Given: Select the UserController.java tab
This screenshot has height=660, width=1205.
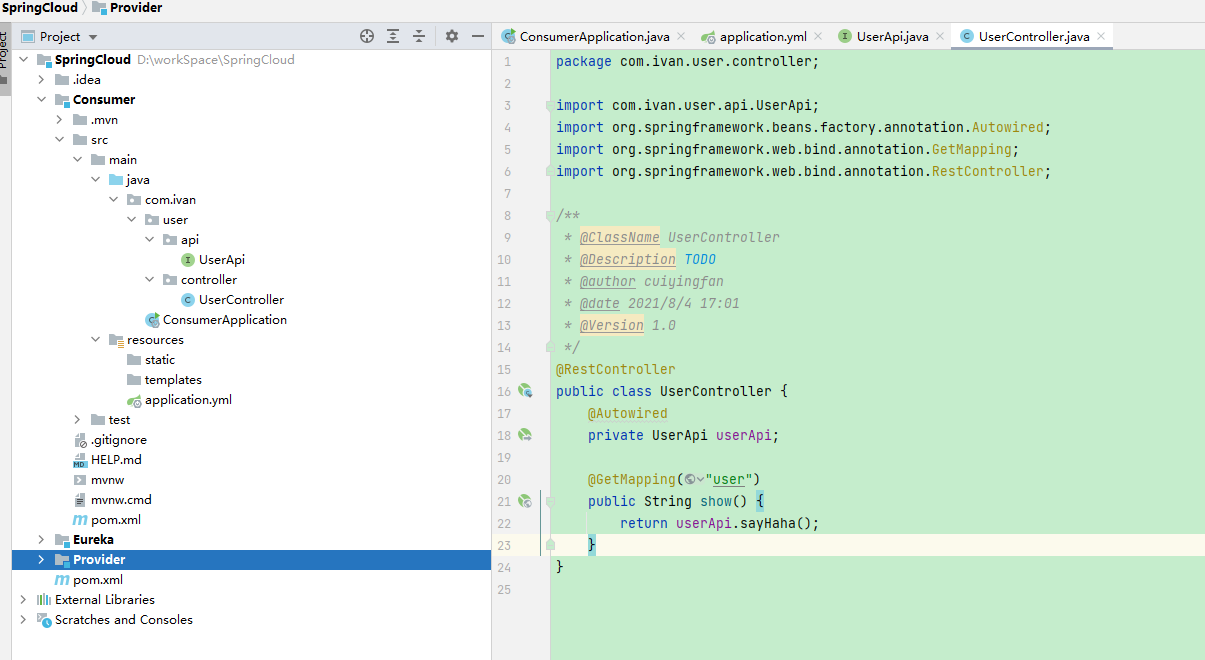Looking at the screenshot, I should click(x=1033, y=36).
